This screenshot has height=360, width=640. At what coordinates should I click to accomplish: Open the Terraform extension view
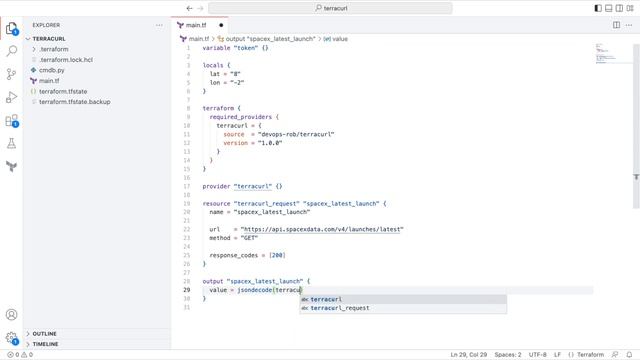(x=11, y=166)
